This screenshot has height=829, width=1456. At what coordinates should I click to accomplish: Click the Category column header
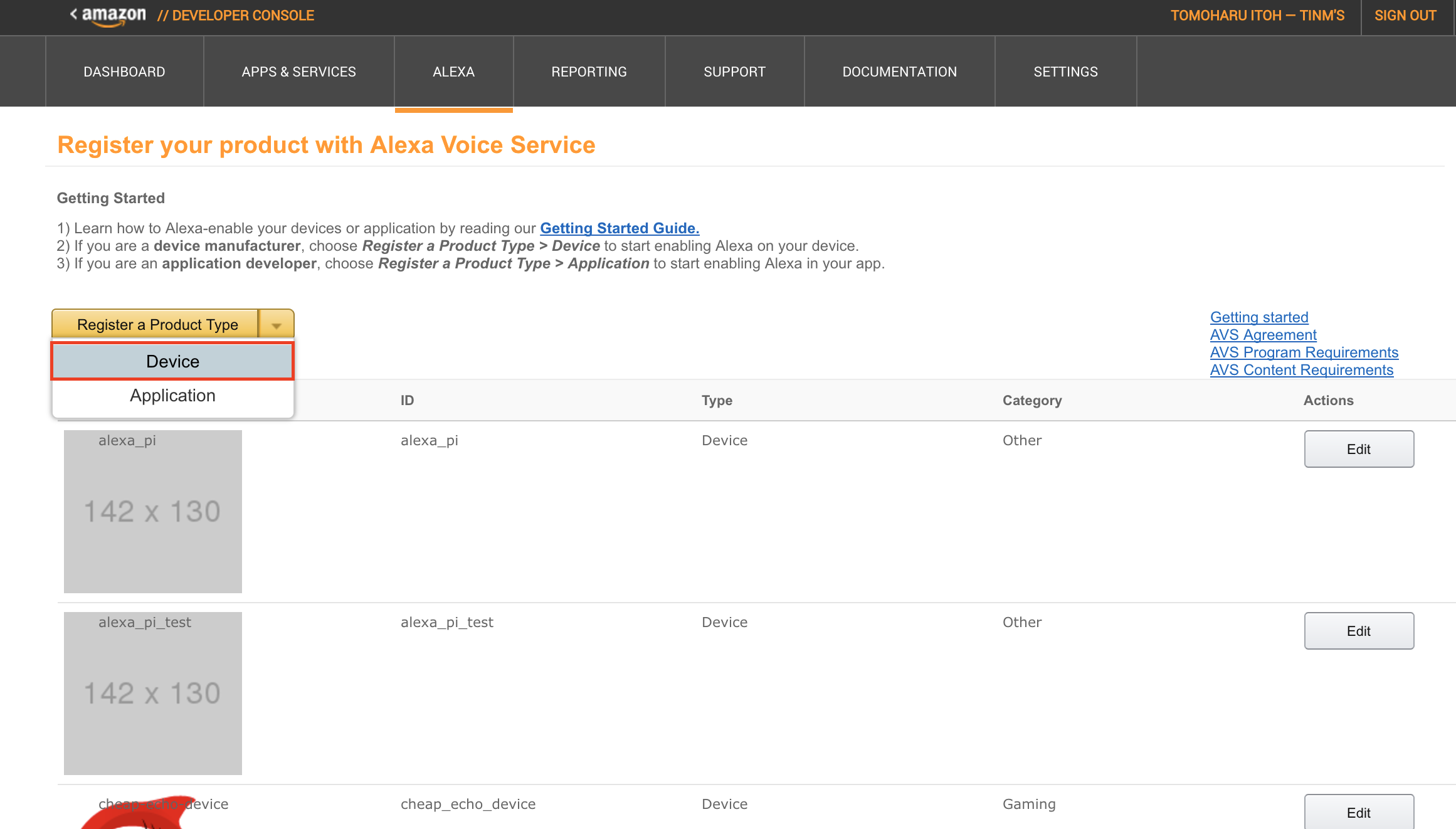point(1032,400)
